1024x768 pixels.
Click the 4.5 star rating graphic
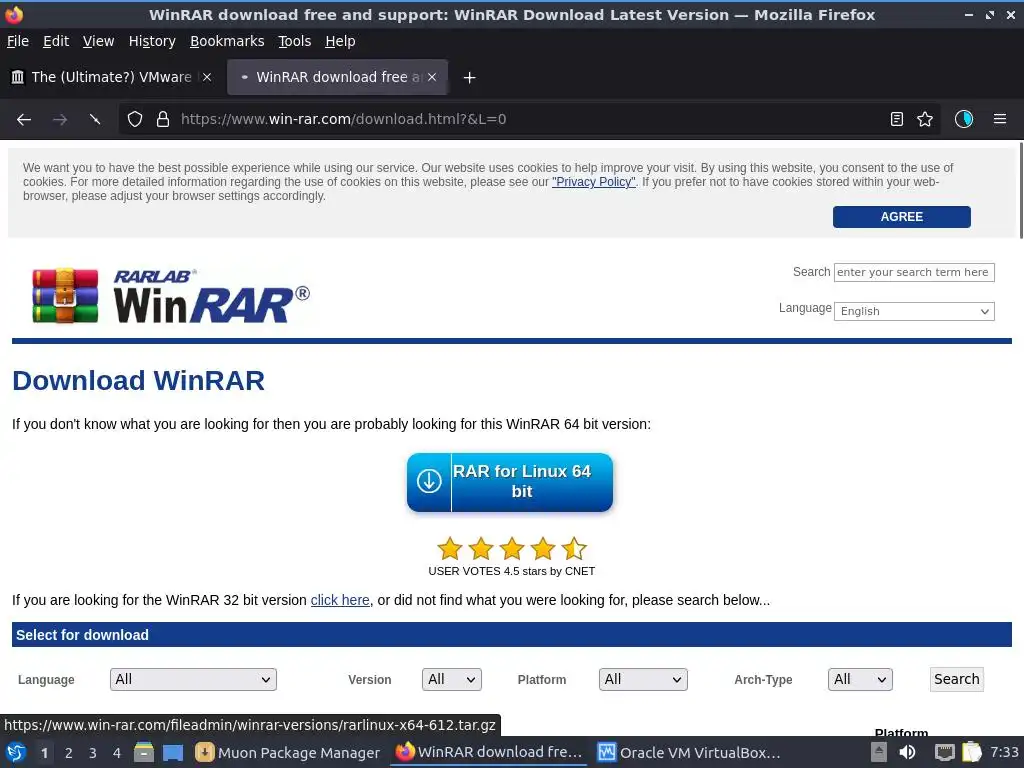[511, 549]
